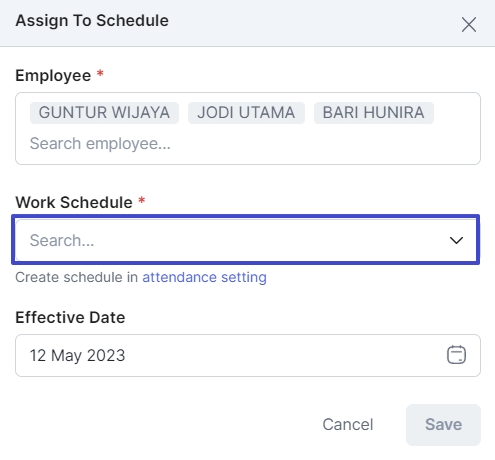Click the 'Create schedule in' helper text

(x=76, y=277)
